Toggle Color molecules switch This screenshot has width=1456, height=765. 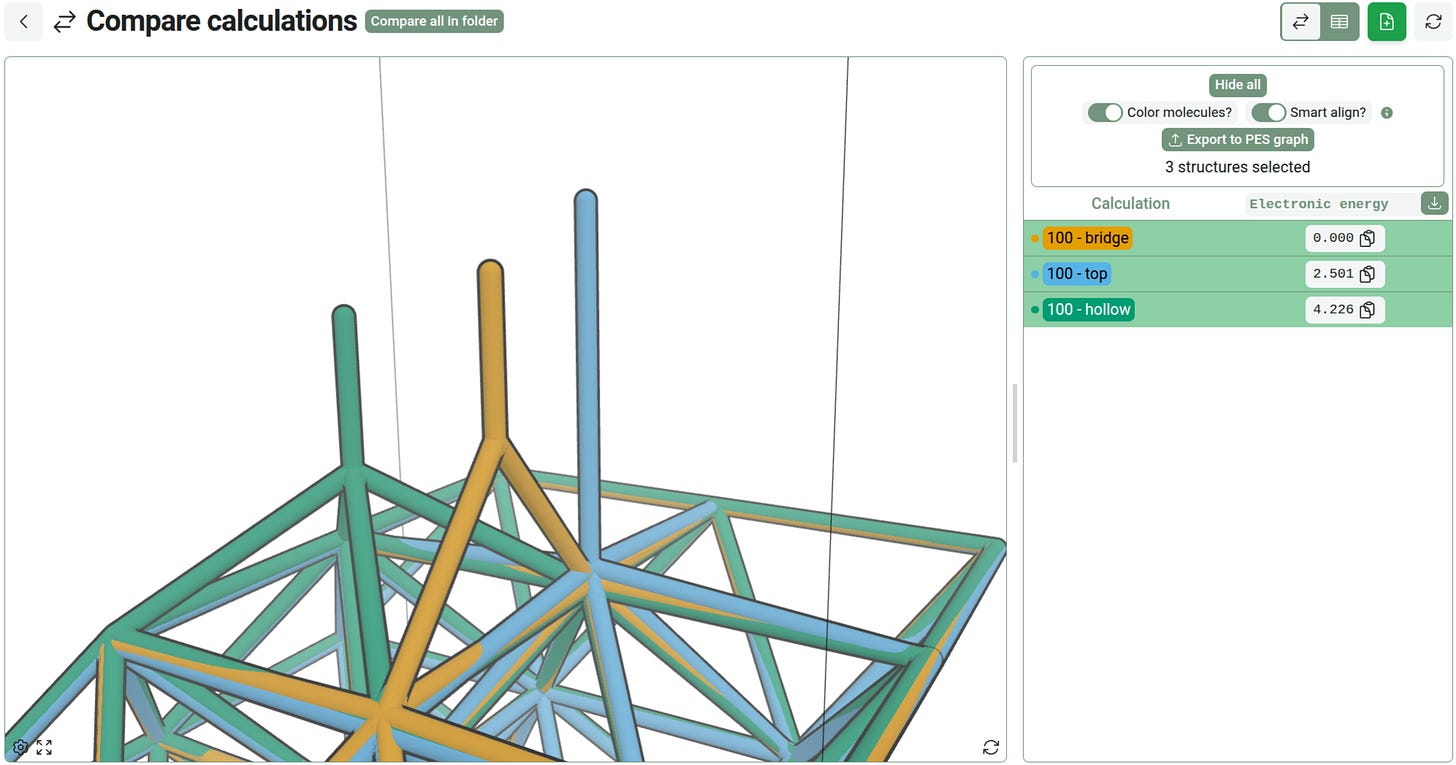point(1105,112)
